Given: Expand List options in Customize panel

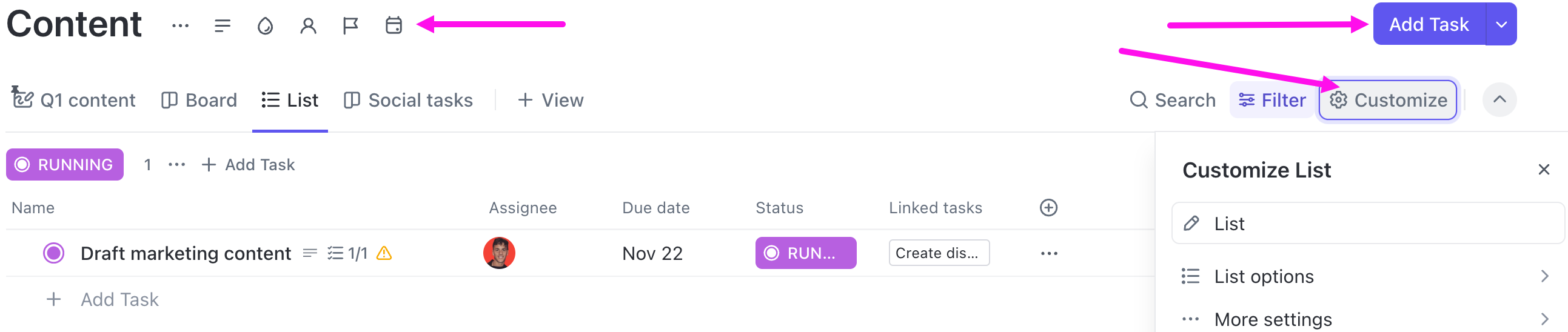Looking at the screenshot, I should click(x=1364, y=277).
